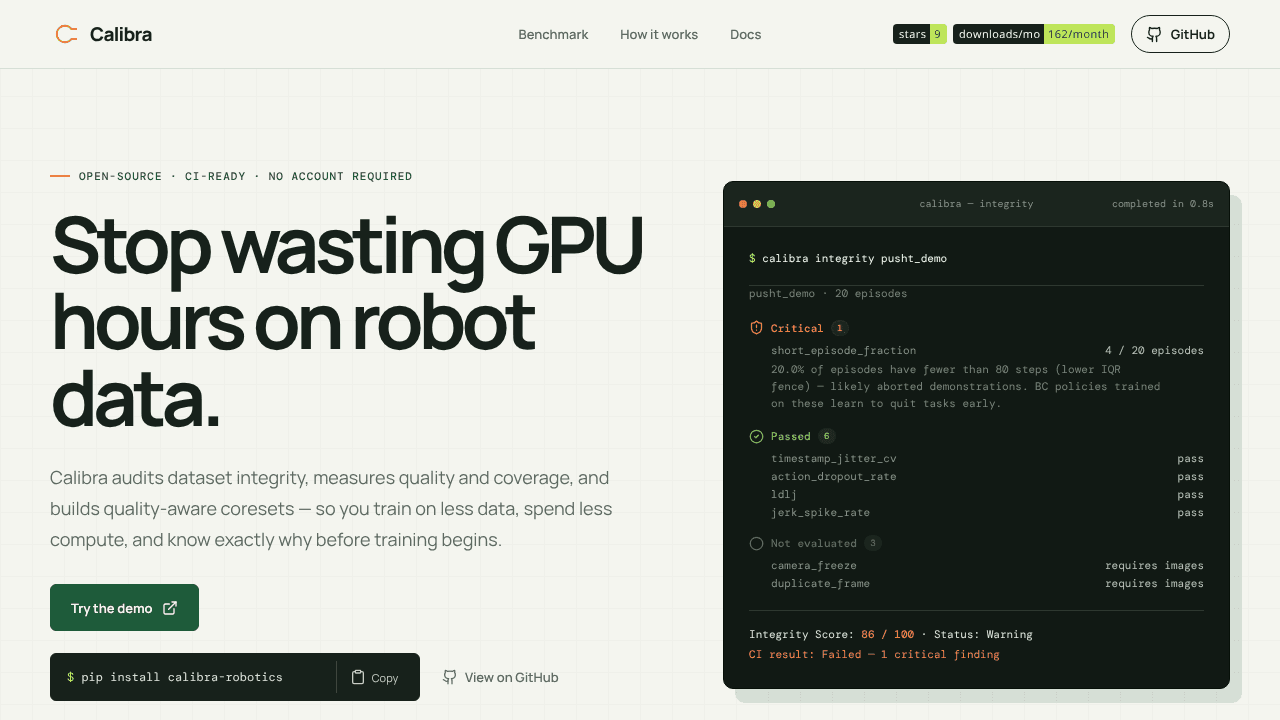The image size is (1280, 720).
Task: Click the external-link icon on Try the demo
Action: (x=170, y=608)
